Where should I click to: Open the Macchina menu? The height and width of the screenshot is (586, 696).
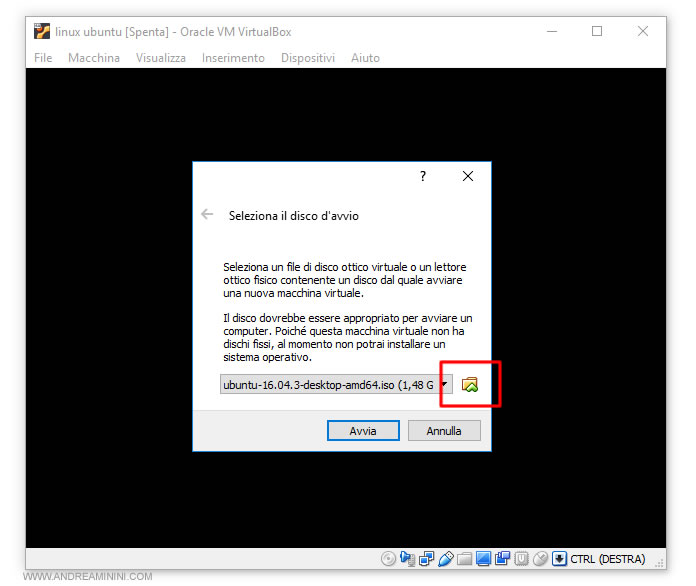(94, 58)
